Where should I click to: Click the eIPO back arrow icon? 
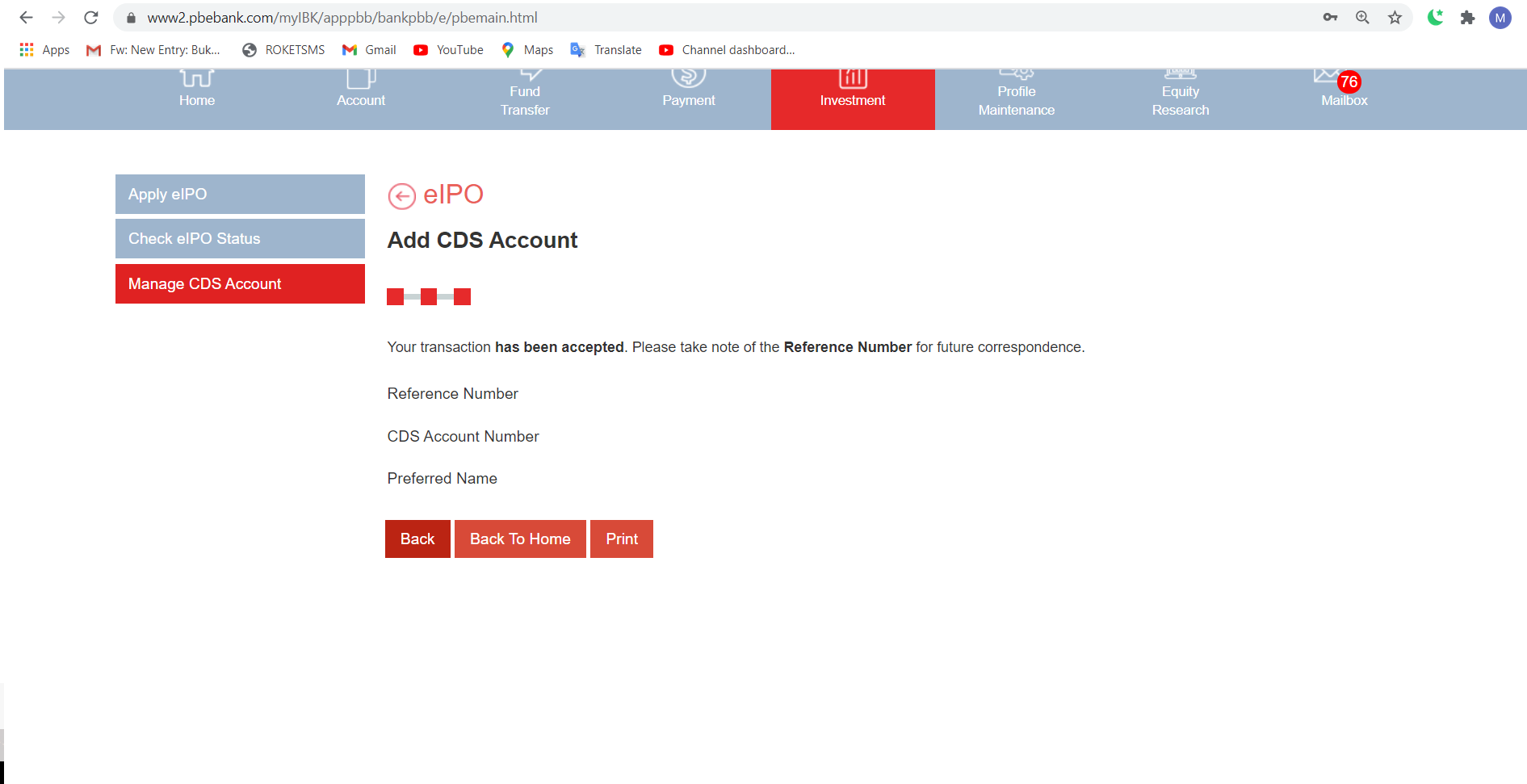(401, 195)
